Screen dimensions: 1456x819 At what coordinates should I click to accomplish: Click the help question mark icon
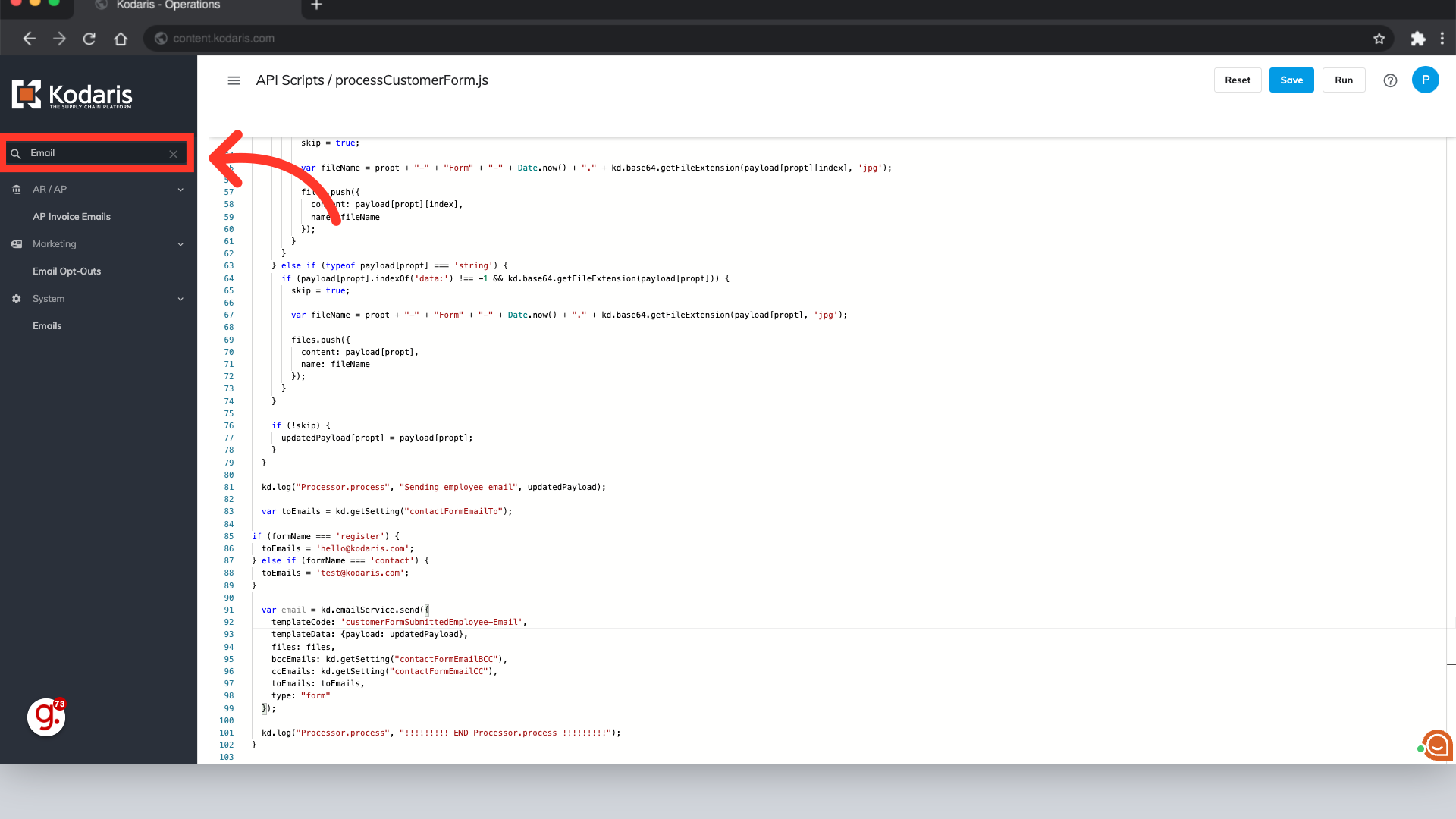1390,80
